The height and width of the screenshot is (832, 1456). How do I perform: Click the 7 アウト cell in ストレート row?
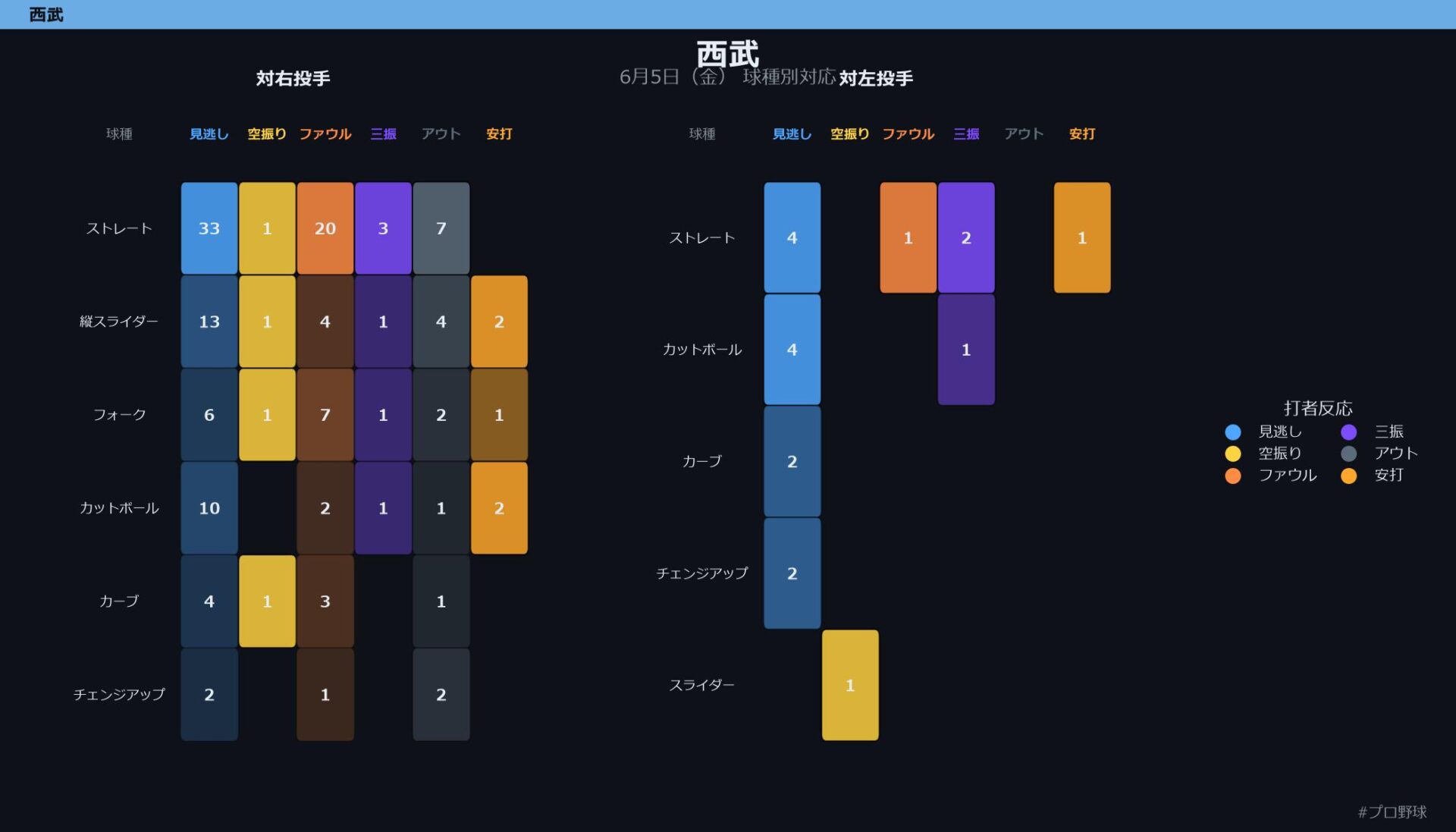point(441,228)
